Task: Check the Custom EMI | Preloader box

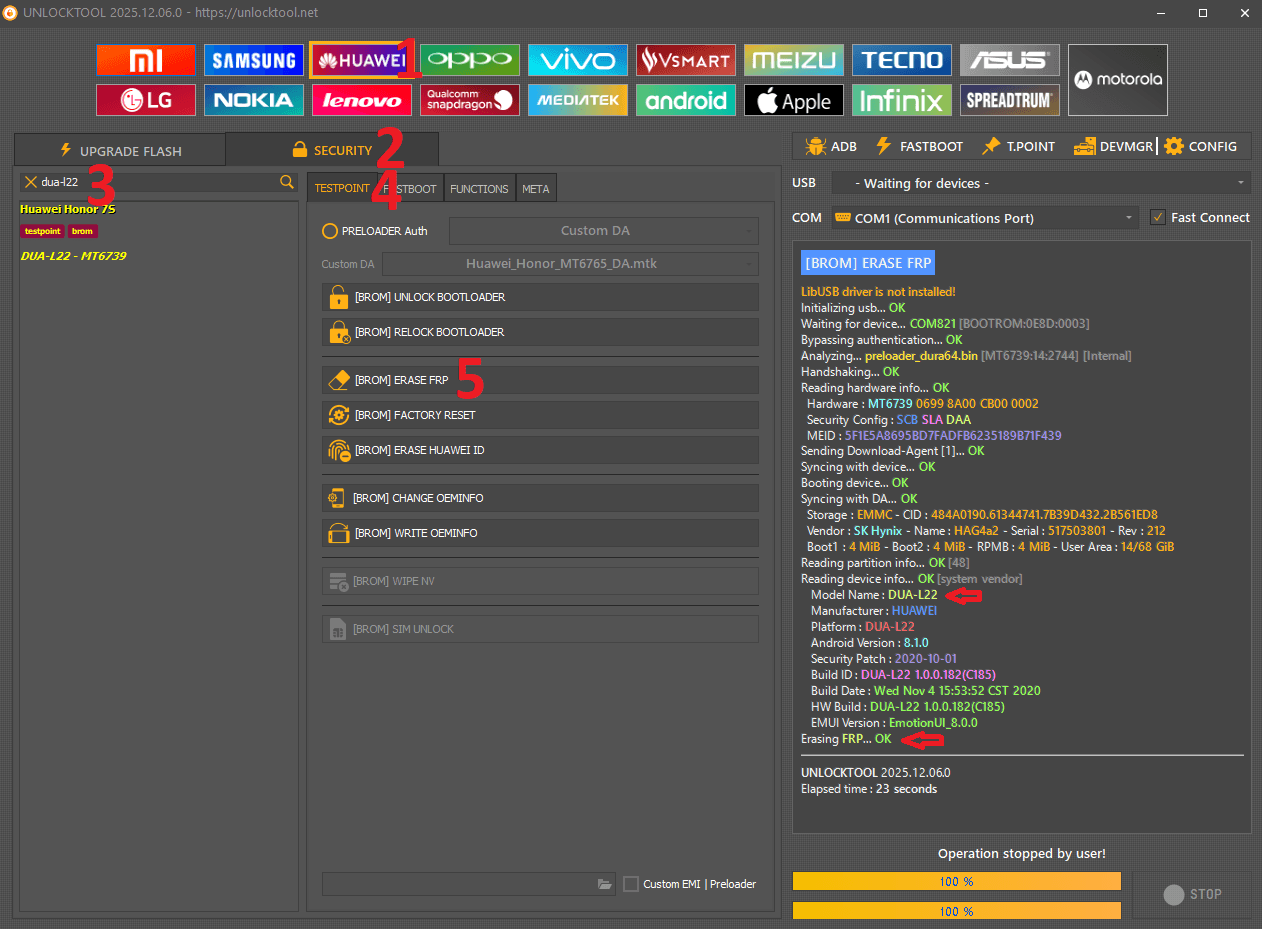Action: [x=631, y=884]
